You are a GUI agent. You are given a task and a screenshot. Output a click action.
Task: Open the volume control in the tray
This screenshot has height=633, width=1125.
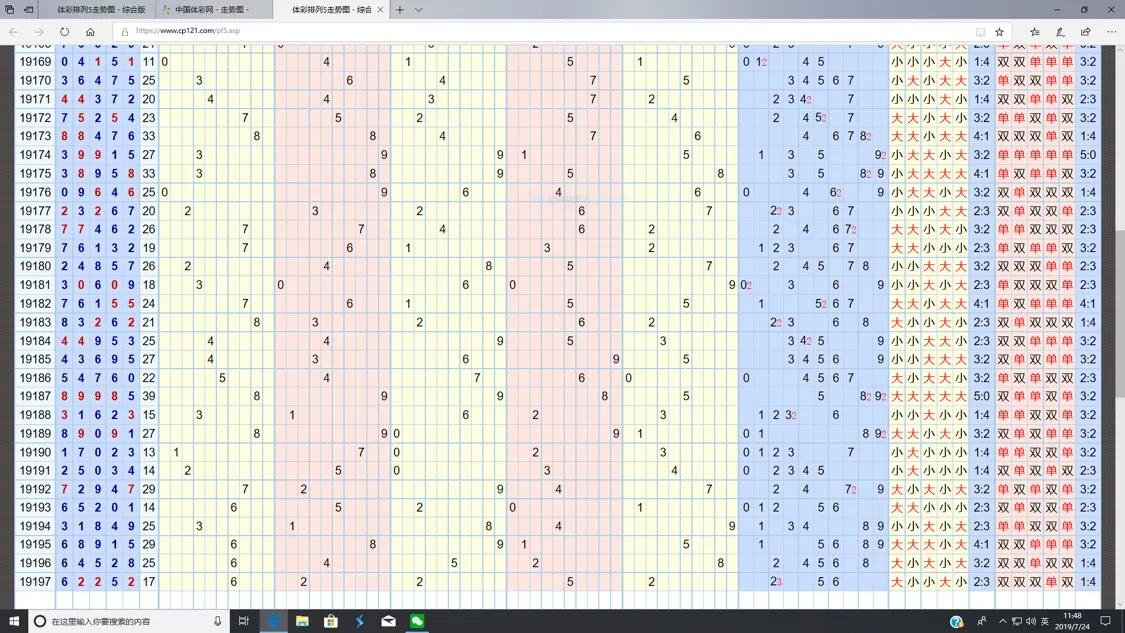1031,622
